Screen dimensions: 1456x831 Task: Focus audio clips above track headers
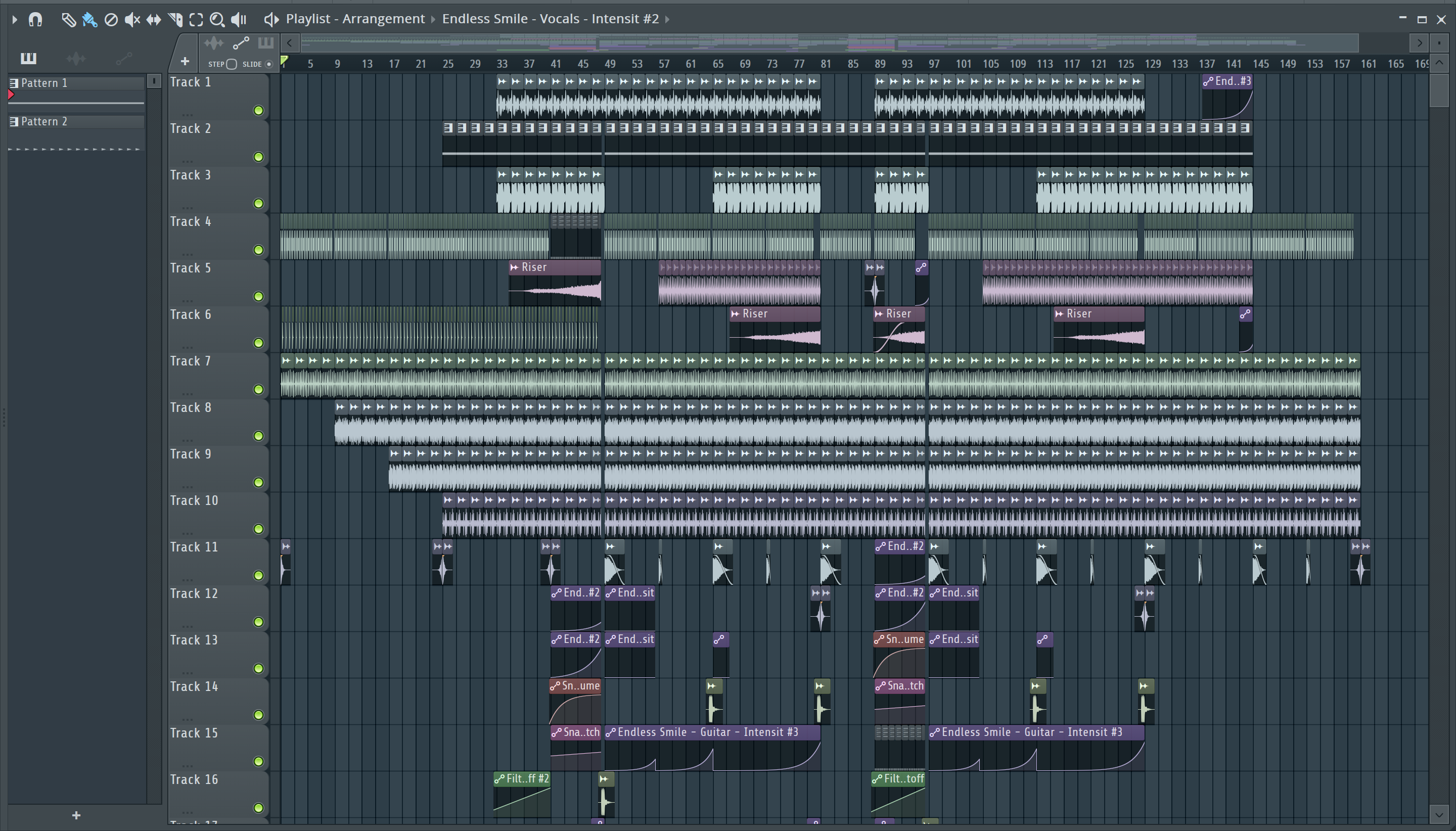[214, 43]
